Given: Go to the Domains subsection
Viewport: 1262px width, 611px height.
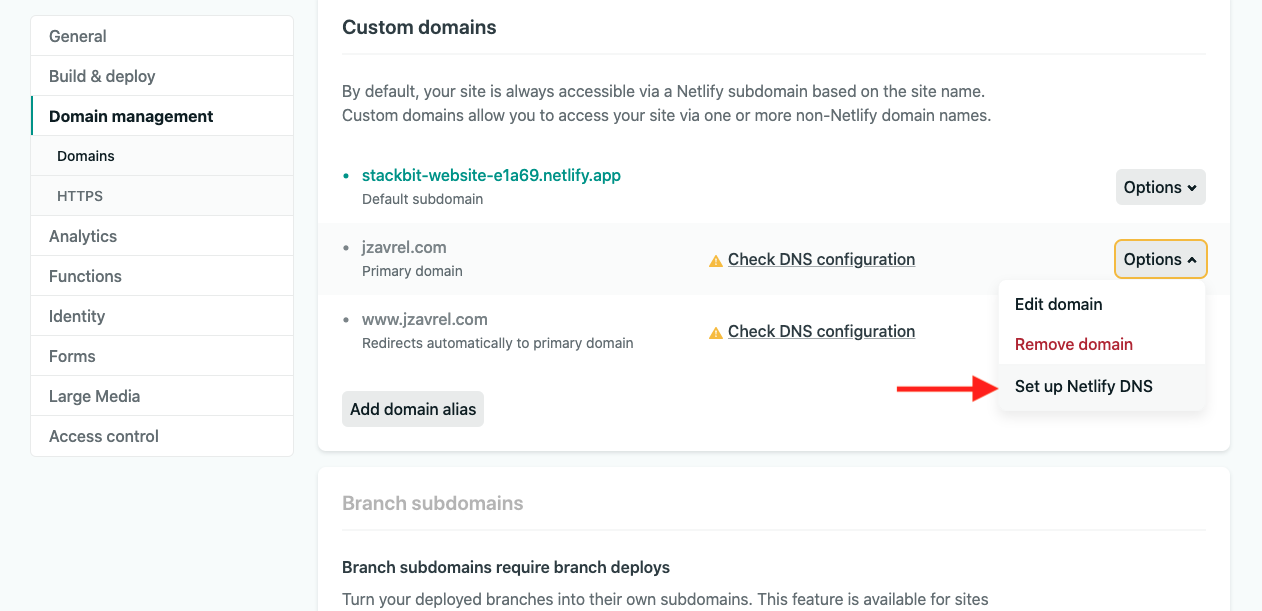Looking at the screenshot, I should click(x=162, y=156).
